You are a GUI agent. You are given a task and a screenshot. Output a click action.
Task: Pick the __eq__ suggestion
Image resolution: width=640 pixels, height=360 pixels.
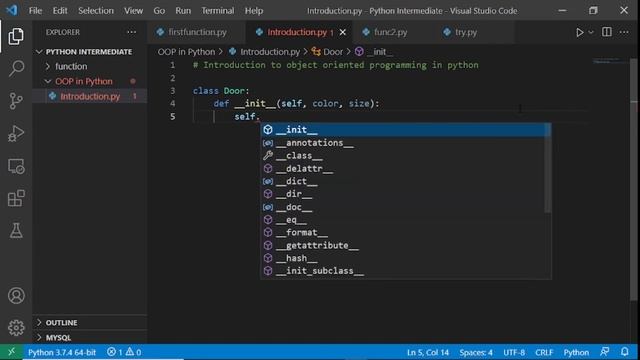pos(406,220)
